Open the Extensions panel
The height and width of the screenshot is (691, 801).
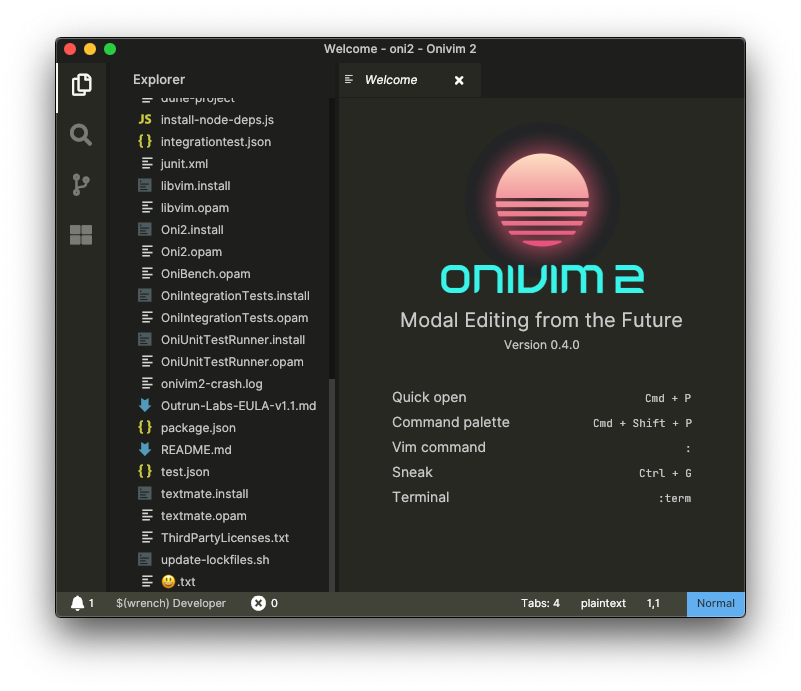click(80, 235)
